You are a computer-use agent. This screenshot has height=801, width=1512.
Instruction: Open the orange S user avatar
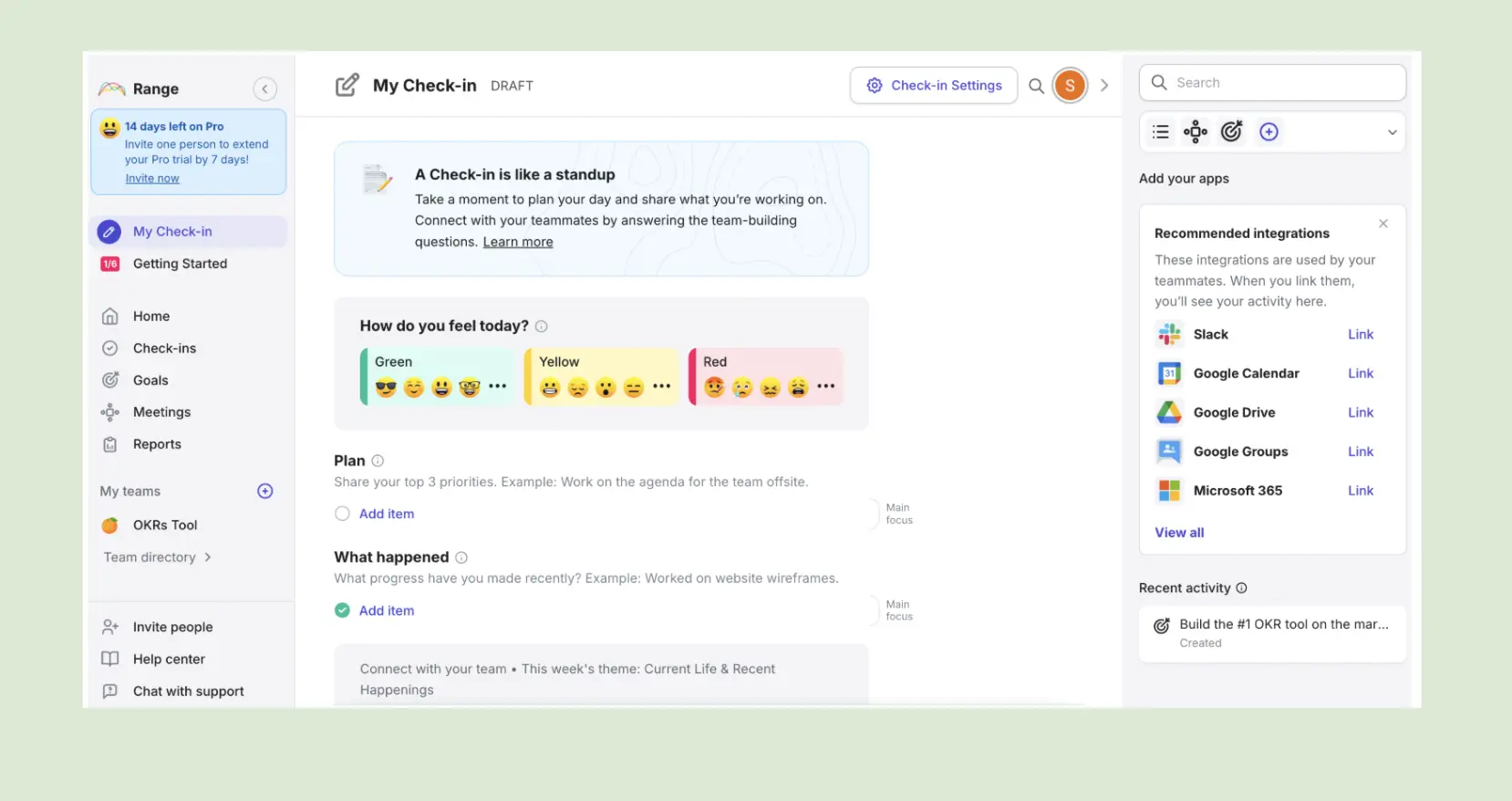[1070, 86]
